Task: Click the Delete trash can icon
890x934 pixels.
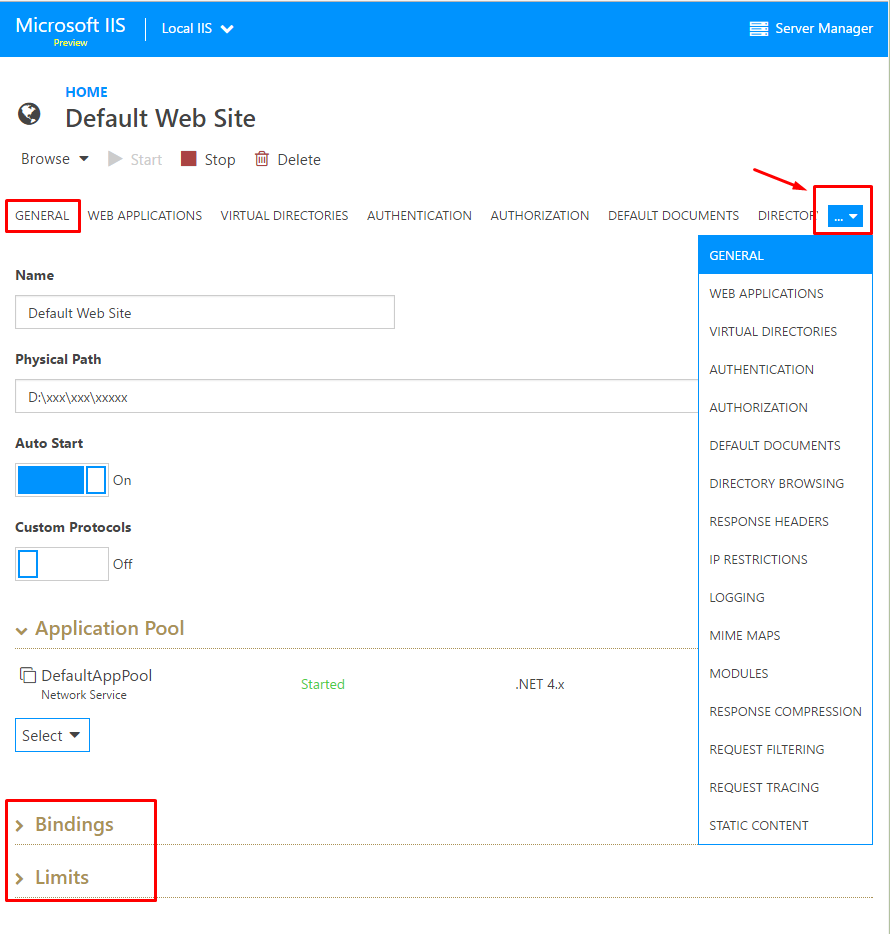Action: [x=262, y=158]
